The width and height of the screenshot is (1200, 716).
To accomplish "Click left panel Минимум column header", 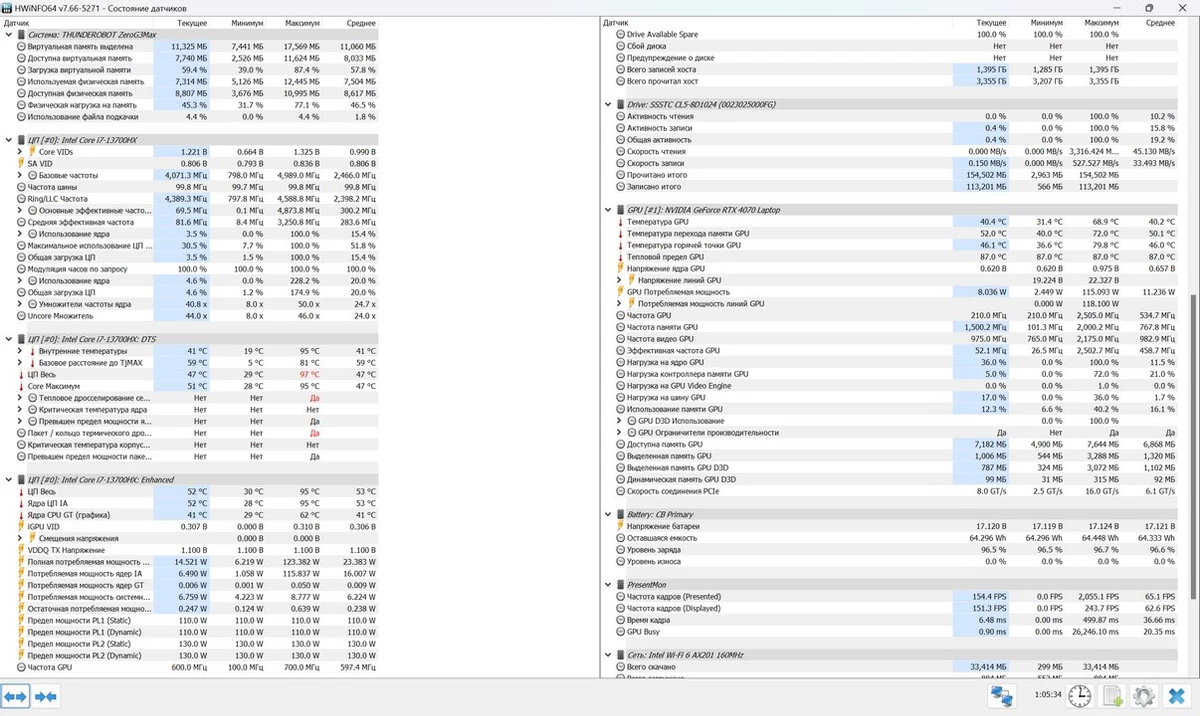I will click(247, 22).
